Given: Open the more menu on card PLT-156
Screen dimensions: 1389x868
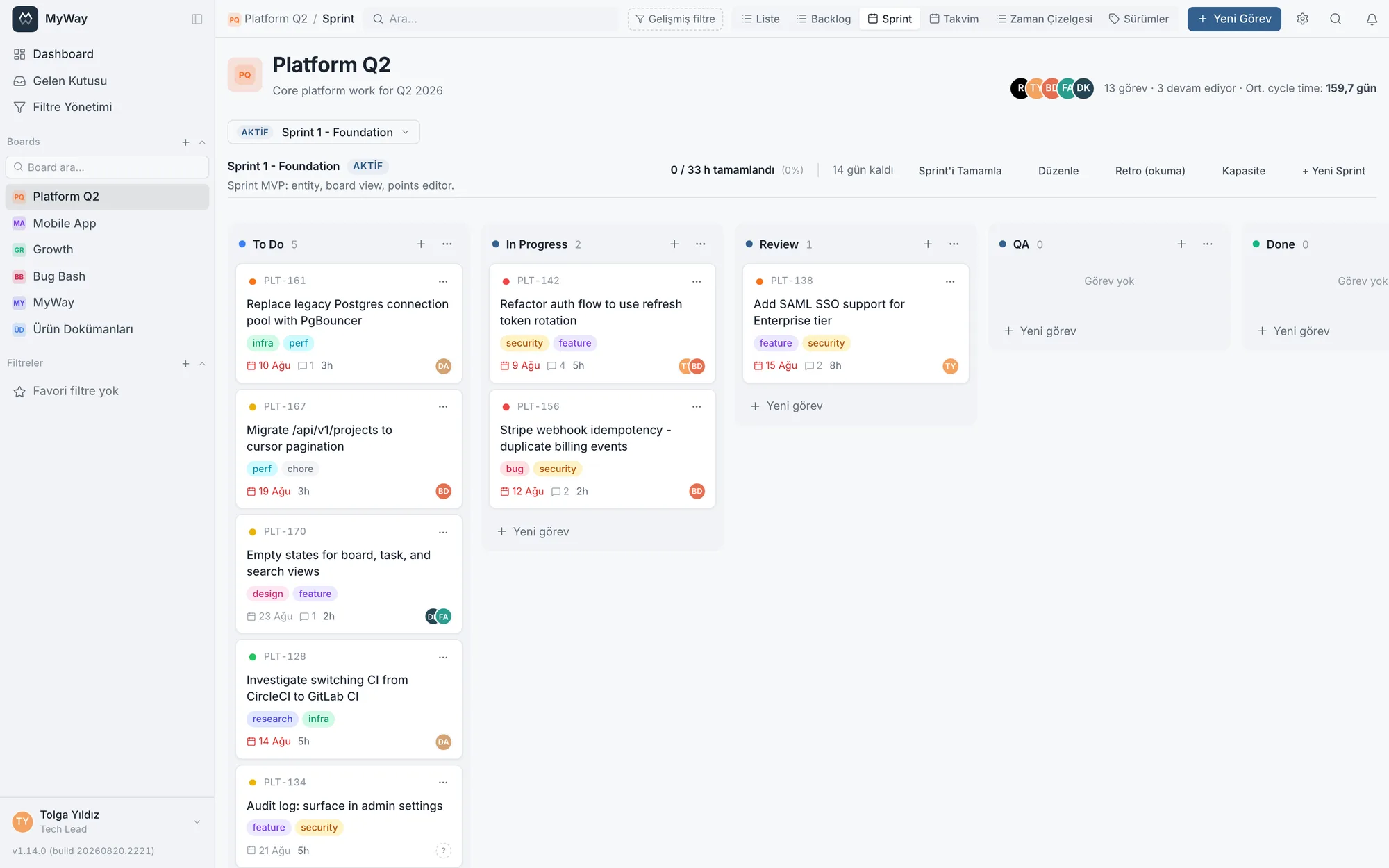Looking at the screenshot, I should [697, 406].
